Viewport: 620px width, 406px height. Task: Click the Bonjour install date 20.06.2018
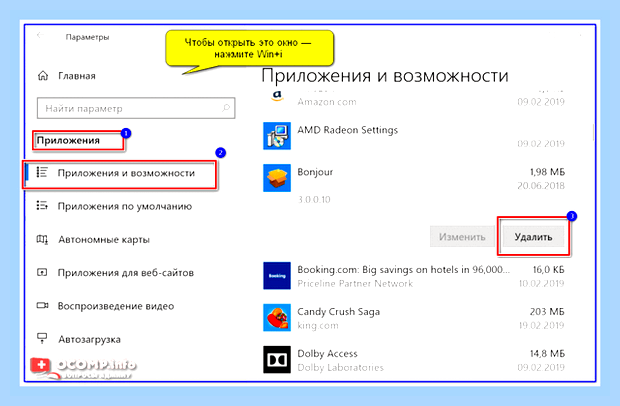(x=541, y=185)
